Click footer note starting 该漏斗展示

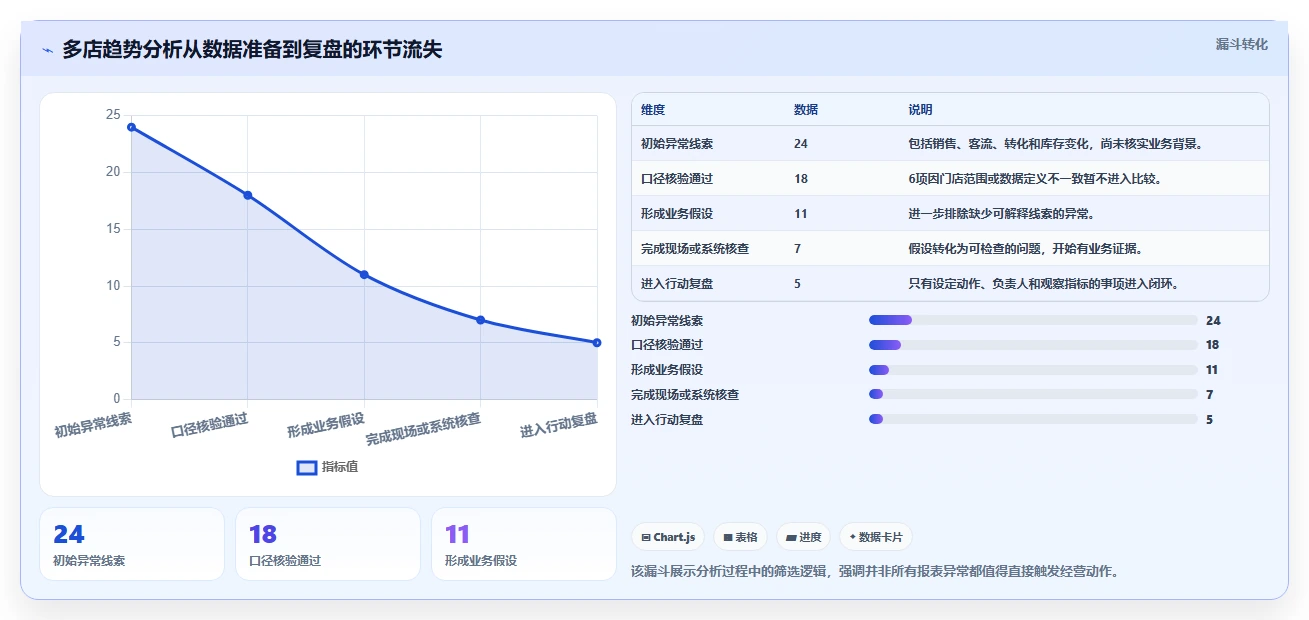pyautogui.click(x=875, y=572)
